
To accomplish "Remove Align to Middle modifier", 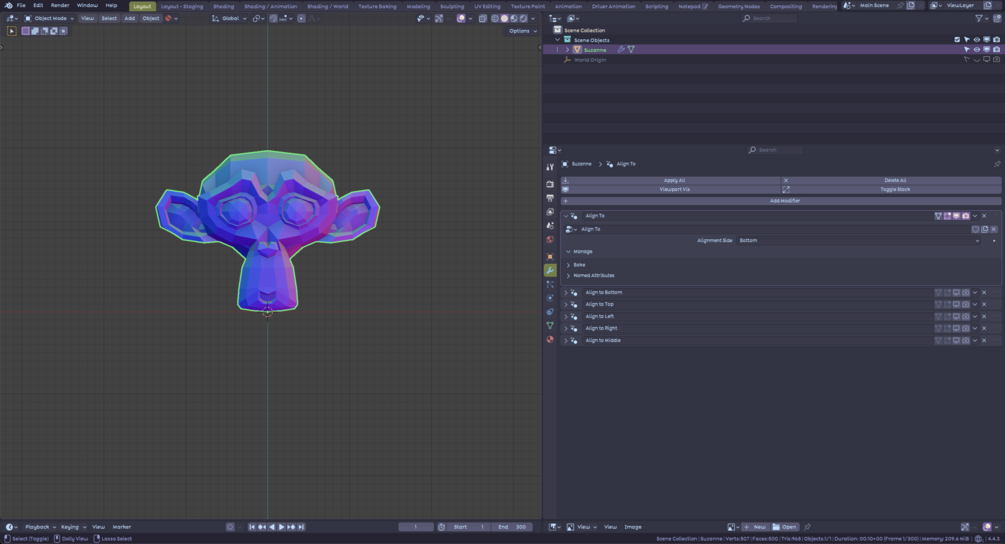I will point(984,340).
